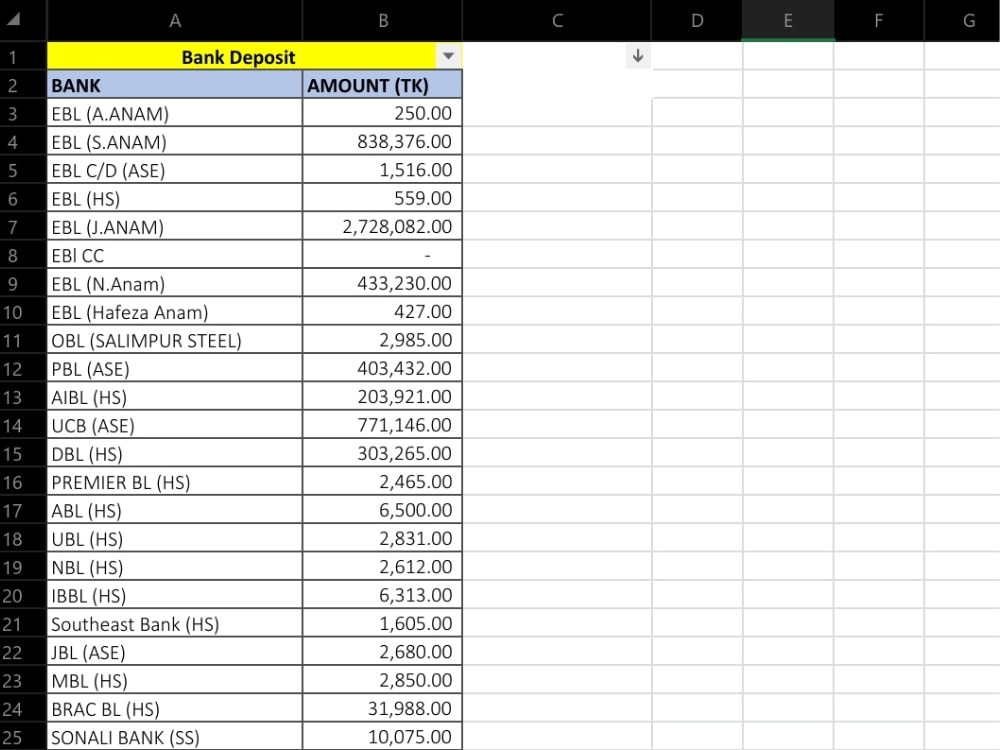Click the amount 427.00
This screenshot has height=750, width=1000.
coord(423,311)
